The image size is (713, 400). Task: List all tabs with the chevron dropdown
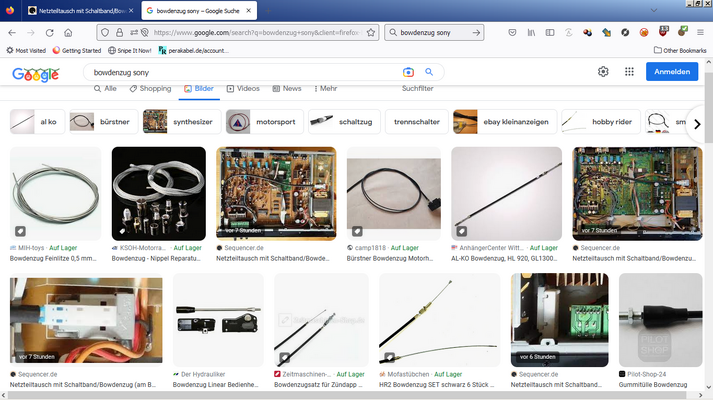coord(653,10)
